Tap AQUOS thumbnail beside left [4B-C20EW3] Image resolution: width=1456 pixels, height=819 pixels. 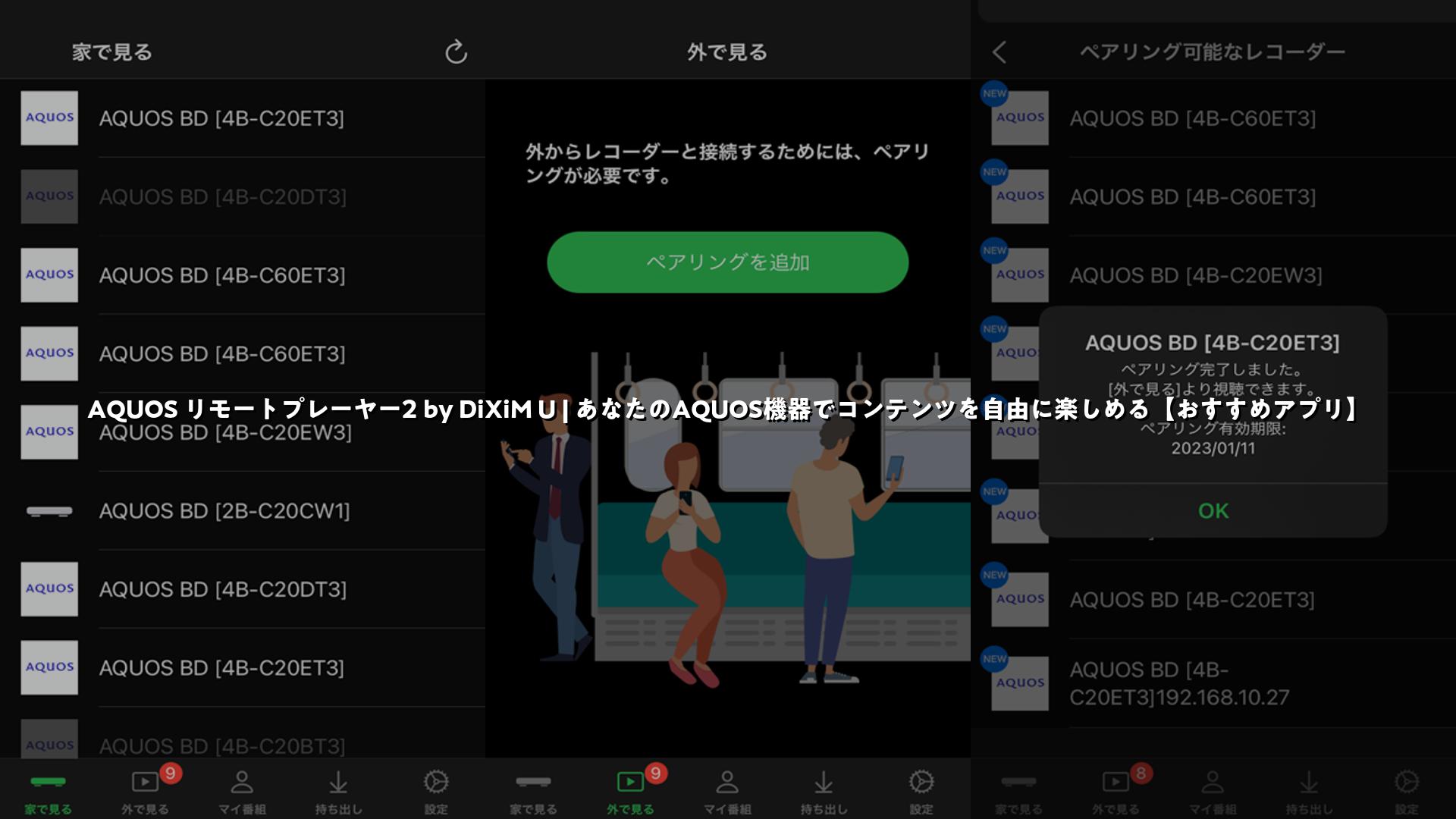[x=49, y=432]
